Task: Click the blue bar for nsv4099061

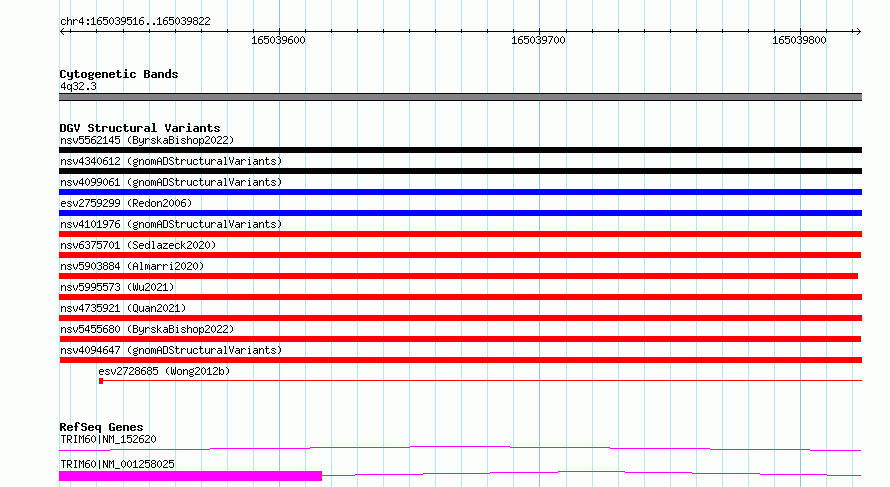Action: coord(460,192)
